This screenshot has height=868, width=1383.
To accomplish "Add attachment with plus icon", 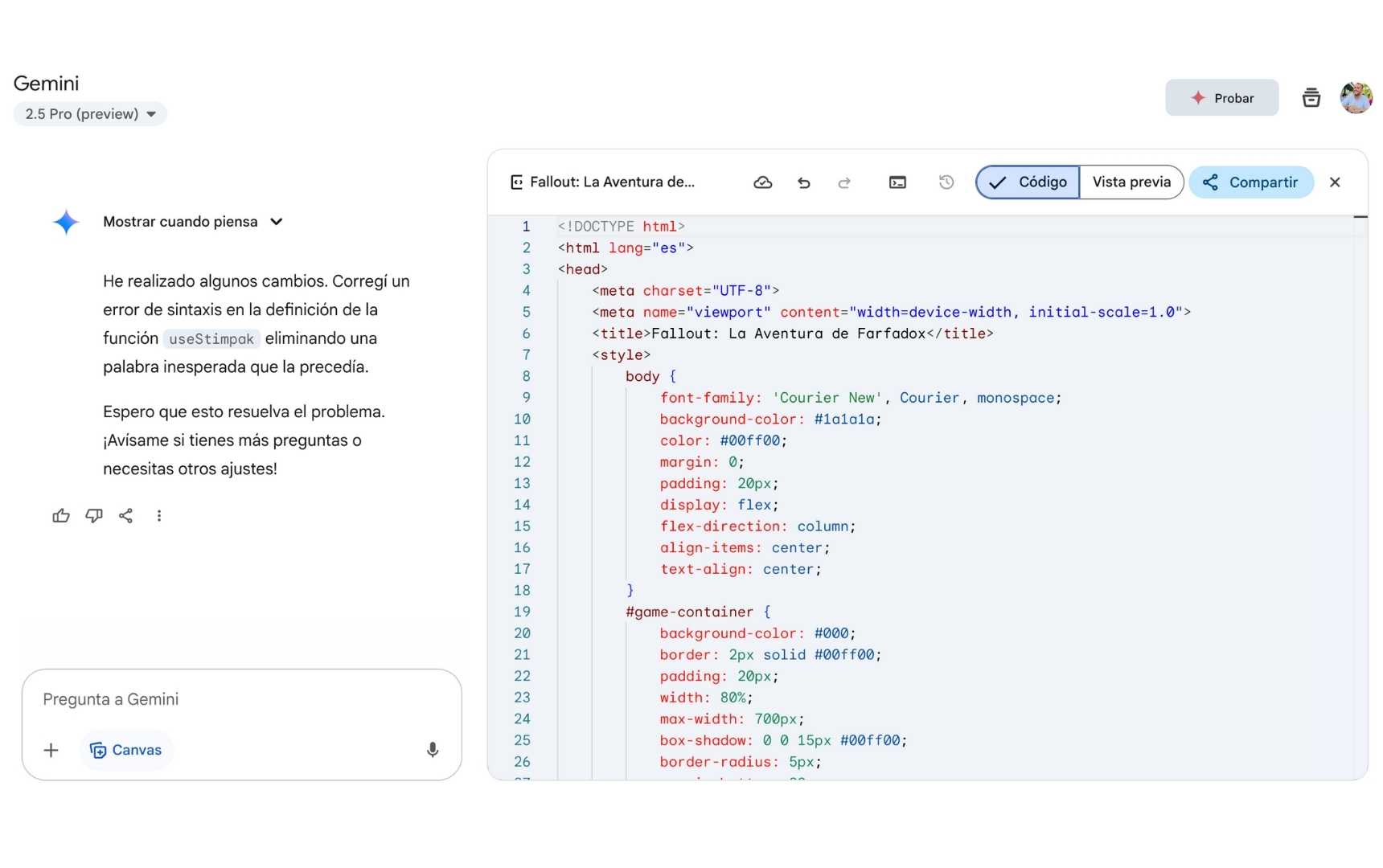I will coord(51,750).
